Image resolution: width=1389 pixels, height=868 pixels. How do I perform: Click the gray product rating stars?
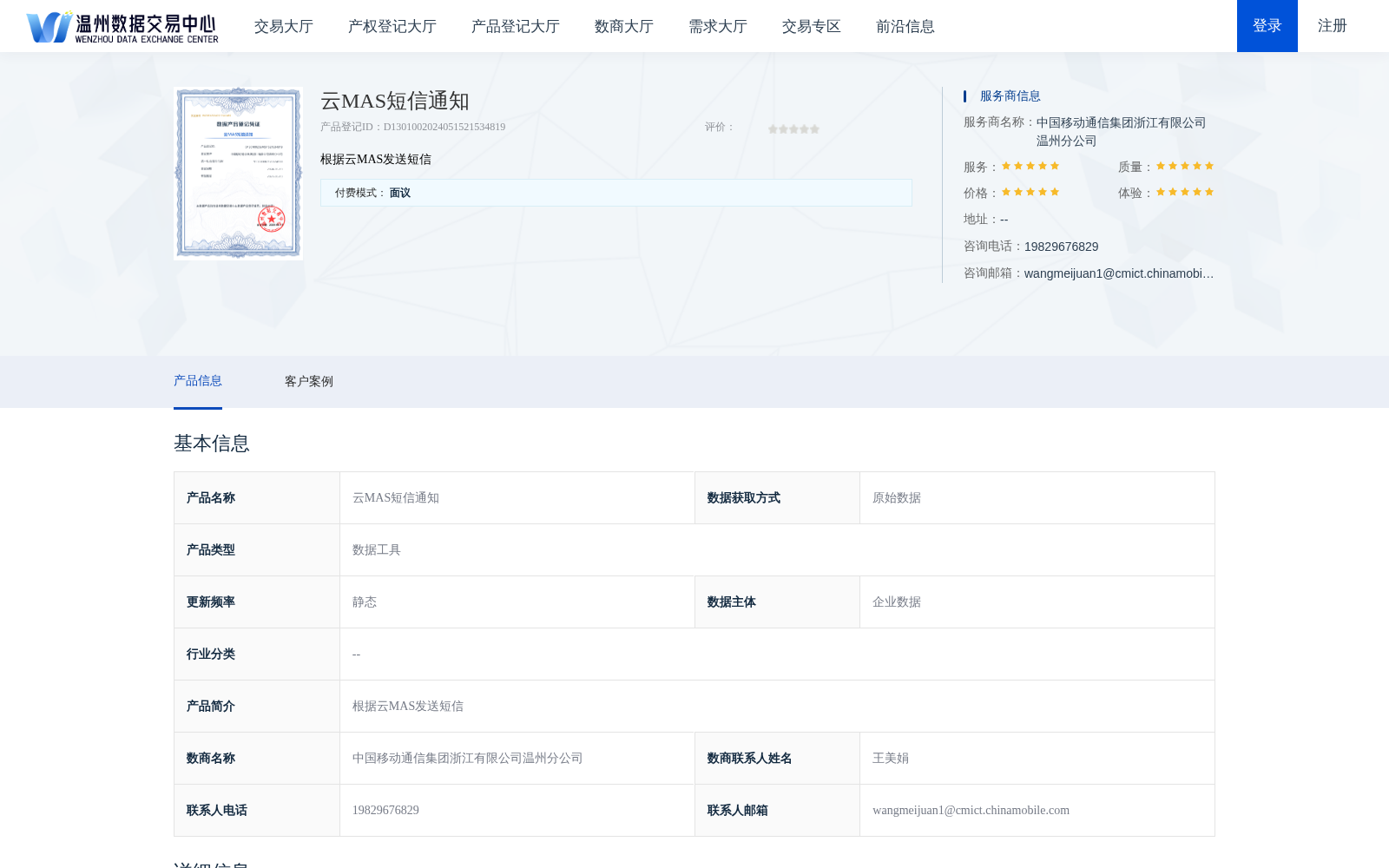click(793, 128)
